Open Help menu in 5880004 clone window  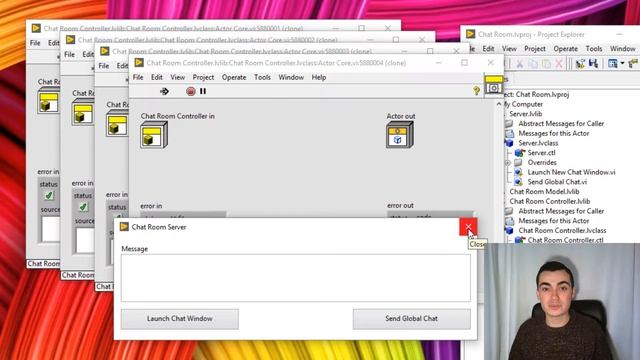pyautogui.click(x=319, y=77)
